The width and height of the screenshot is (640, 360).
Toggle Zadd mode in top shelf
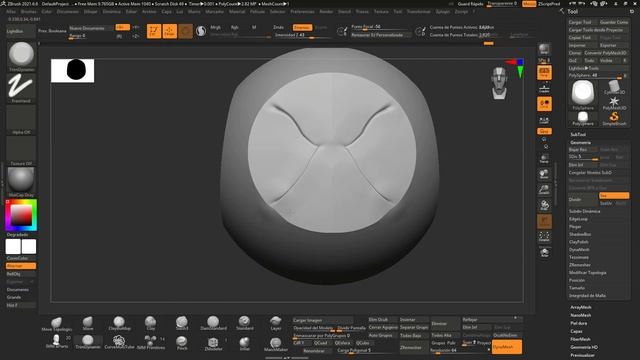[x=278, y=27]
